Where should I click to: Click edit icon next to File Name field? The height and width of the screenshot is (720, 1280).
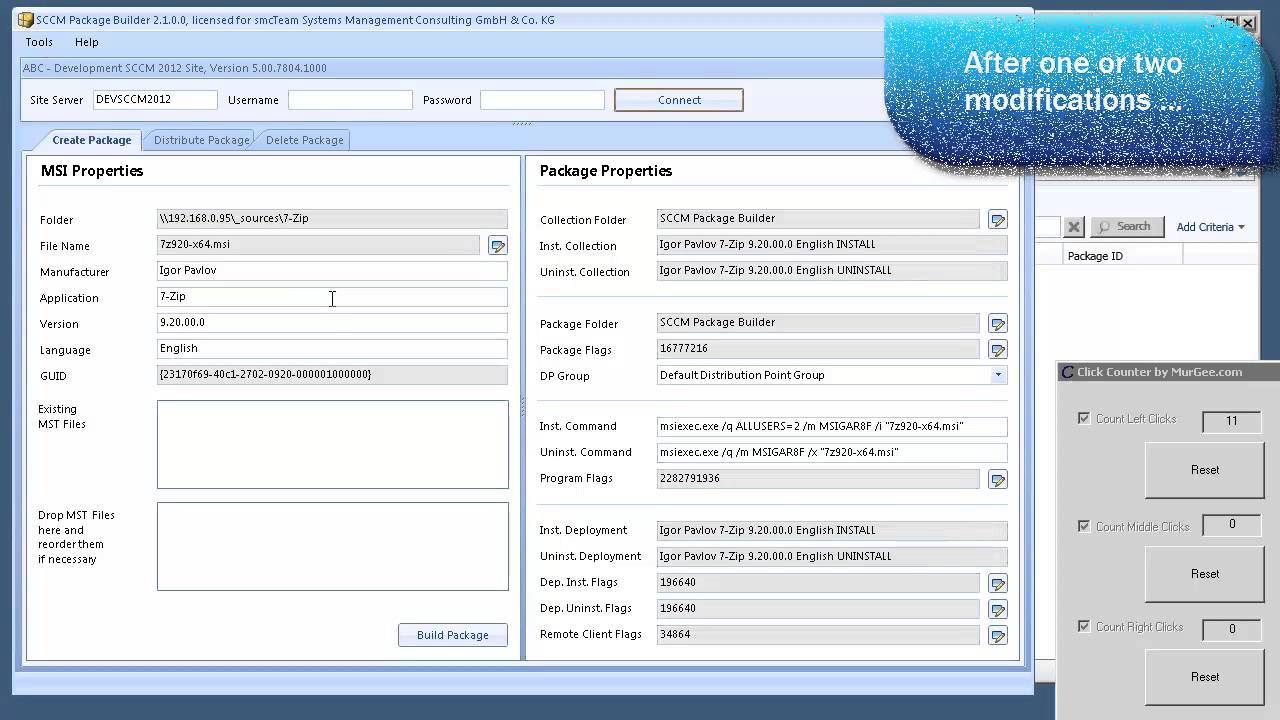click(x=497, y=245)
